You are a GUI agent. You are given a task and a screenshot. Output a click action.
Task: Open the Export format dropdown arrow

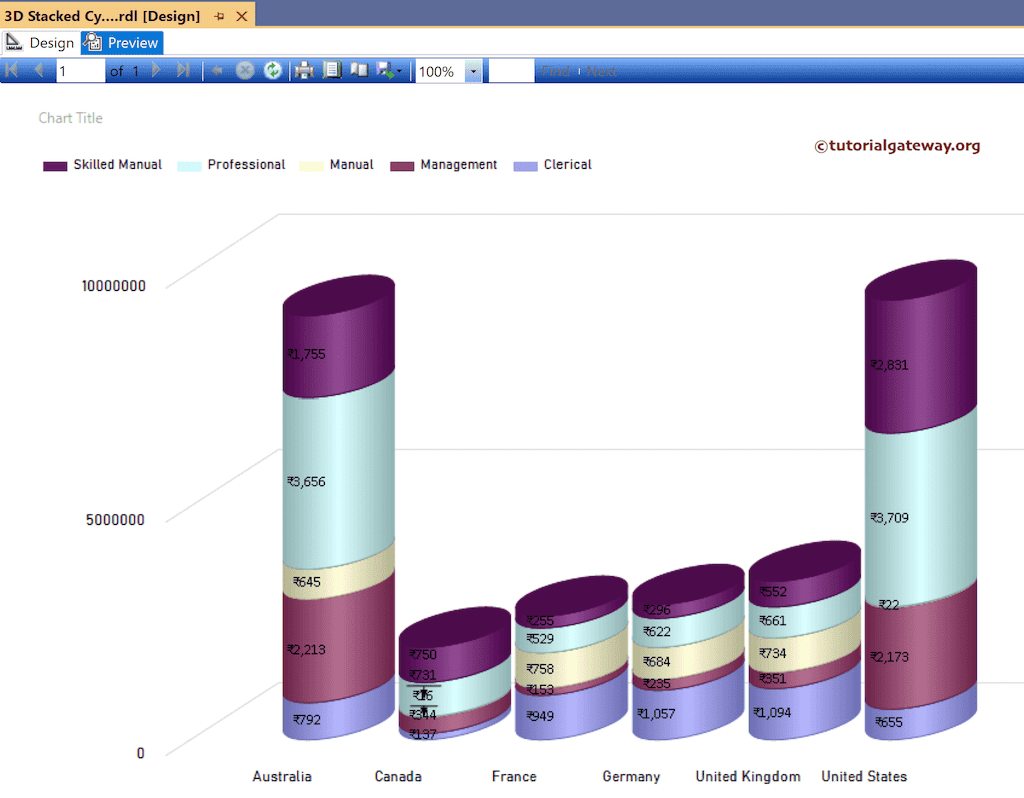(400, 70)
